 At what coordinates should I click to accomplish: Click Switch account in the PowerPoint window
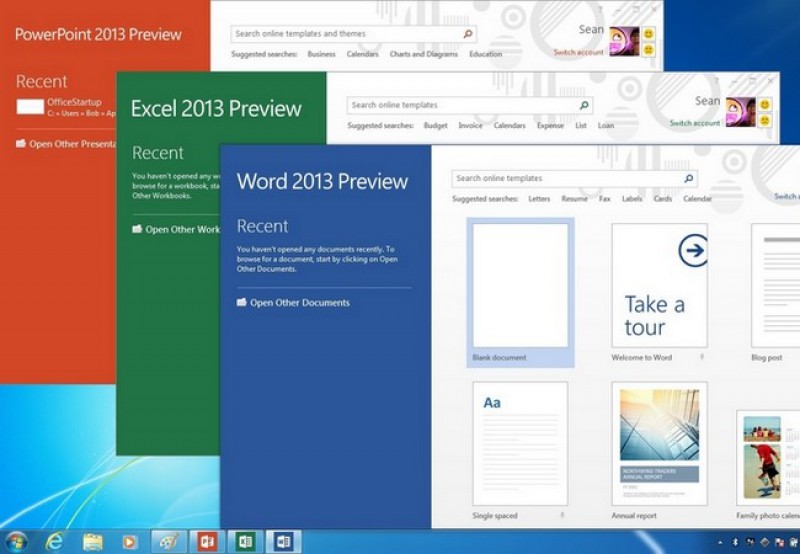click(578, 52)
